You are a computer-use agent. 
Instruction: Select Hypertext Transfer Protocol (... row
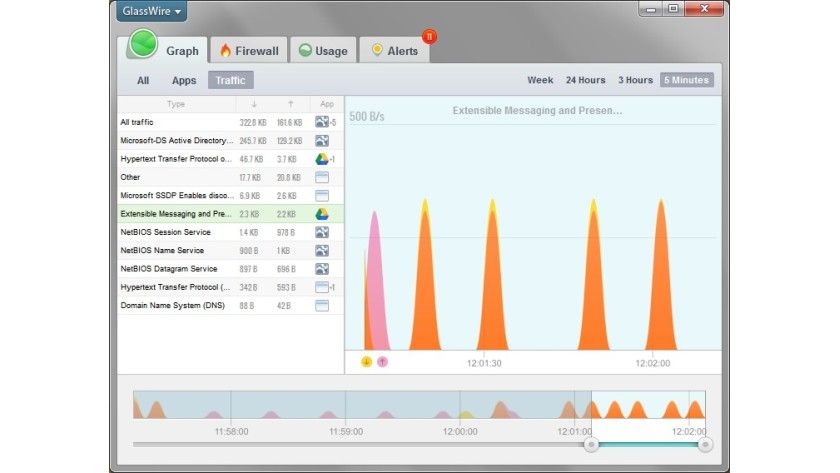coord(230,287)
